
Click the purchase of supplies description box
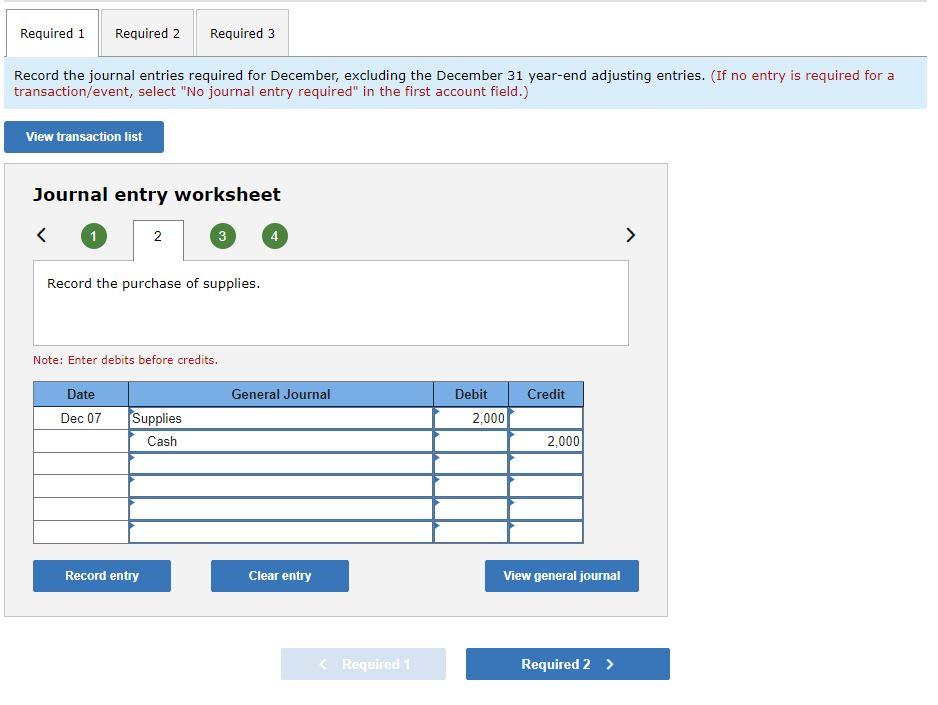point(331,302)
